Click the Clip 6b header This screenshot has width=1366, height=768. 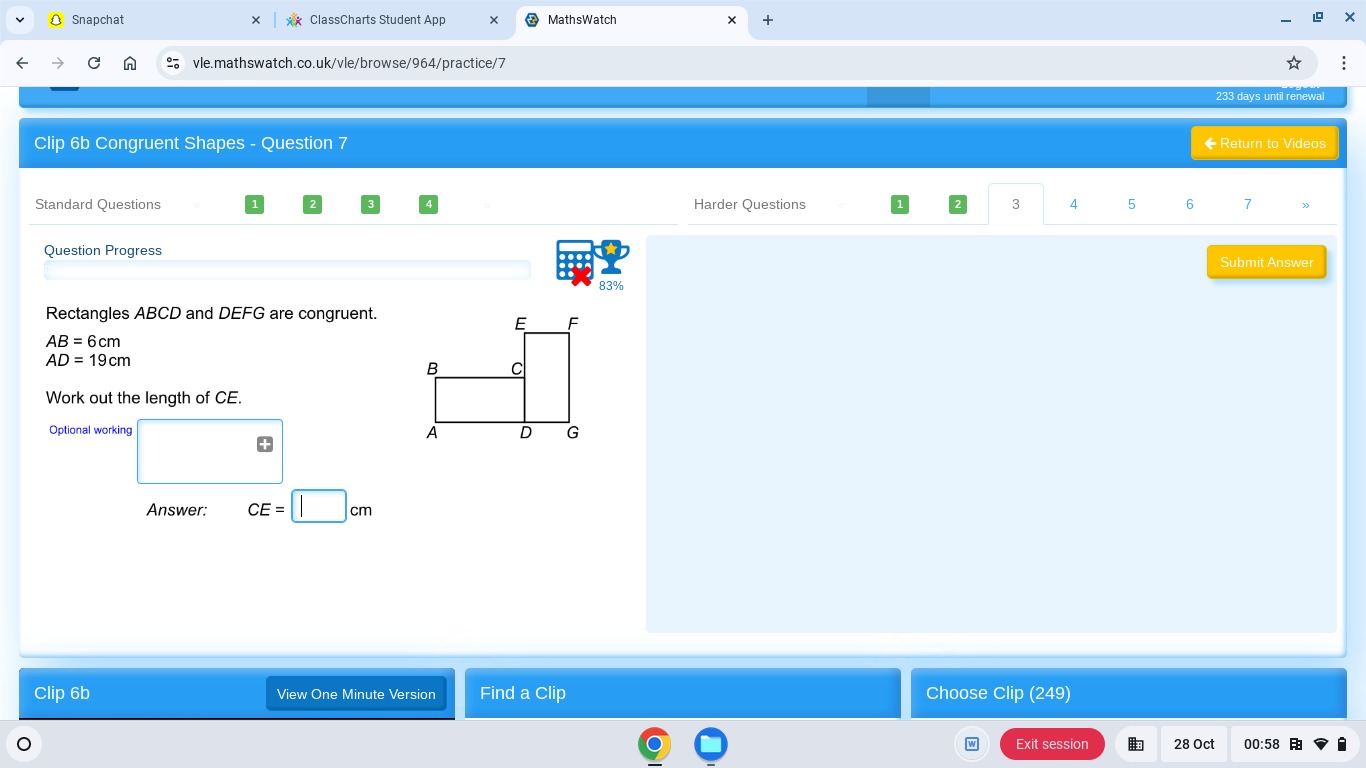(x=62, y=693)
